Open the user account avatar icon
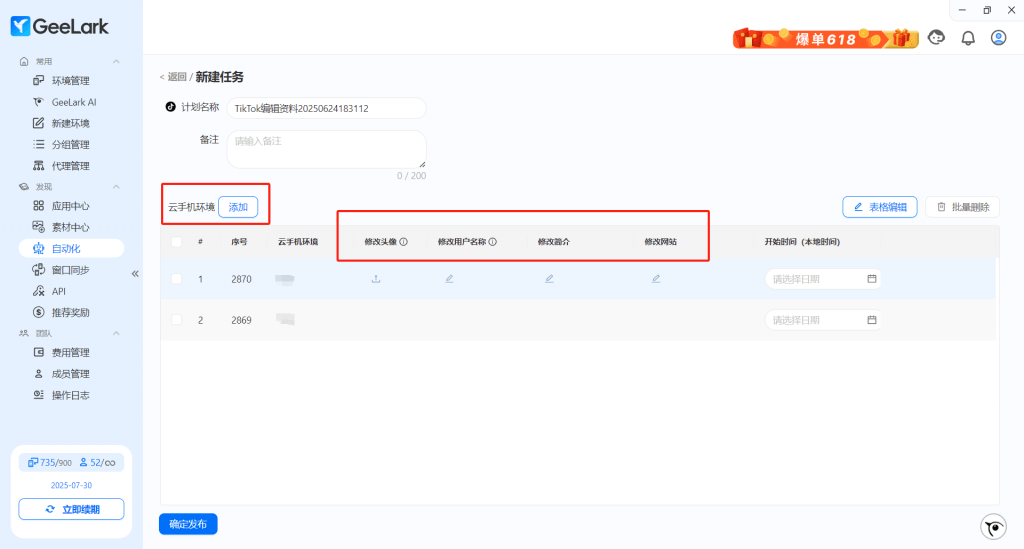 click(x=998, y=38)
